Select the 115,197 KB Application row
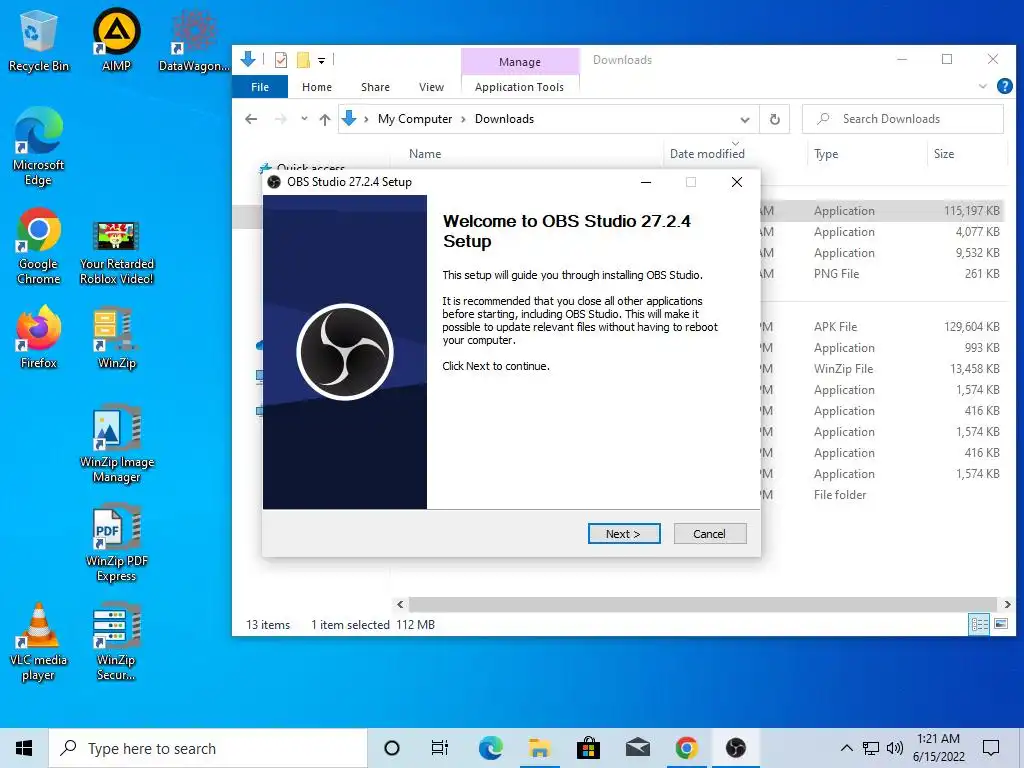This screenshot has height=768, width=1024. click(882, 211)
